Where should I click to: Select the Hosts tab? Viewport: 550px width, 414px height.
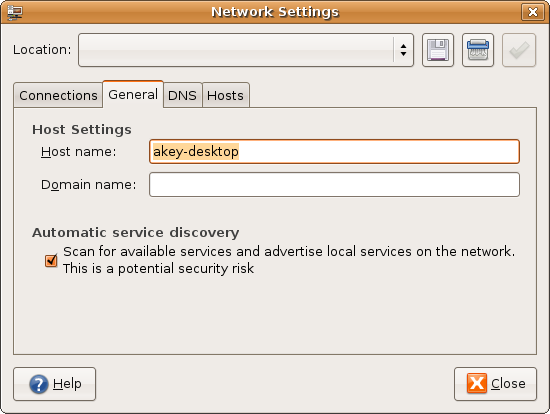click(225, 95)
